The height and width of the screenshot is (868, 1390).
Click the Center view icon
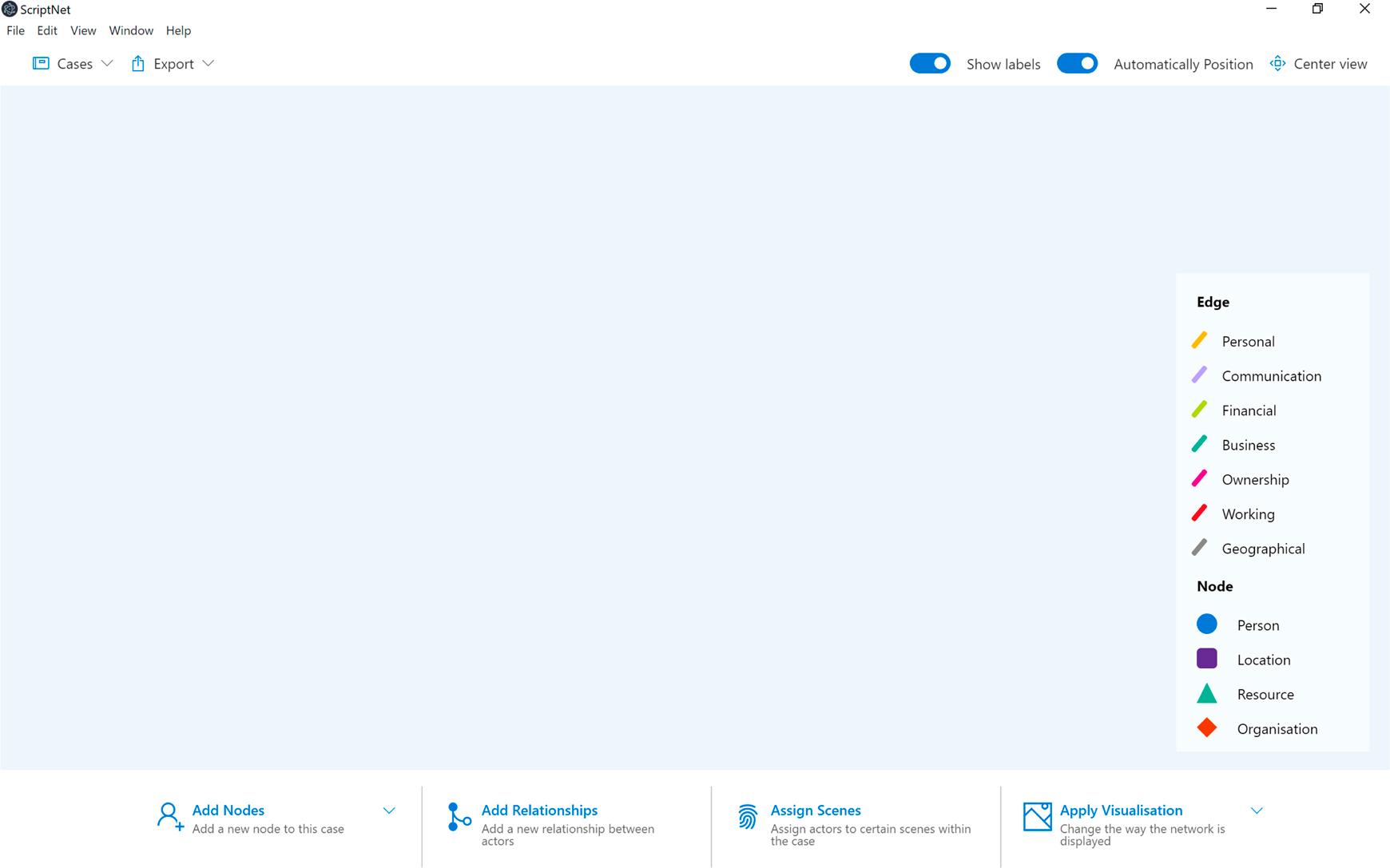pos(1278,63)
